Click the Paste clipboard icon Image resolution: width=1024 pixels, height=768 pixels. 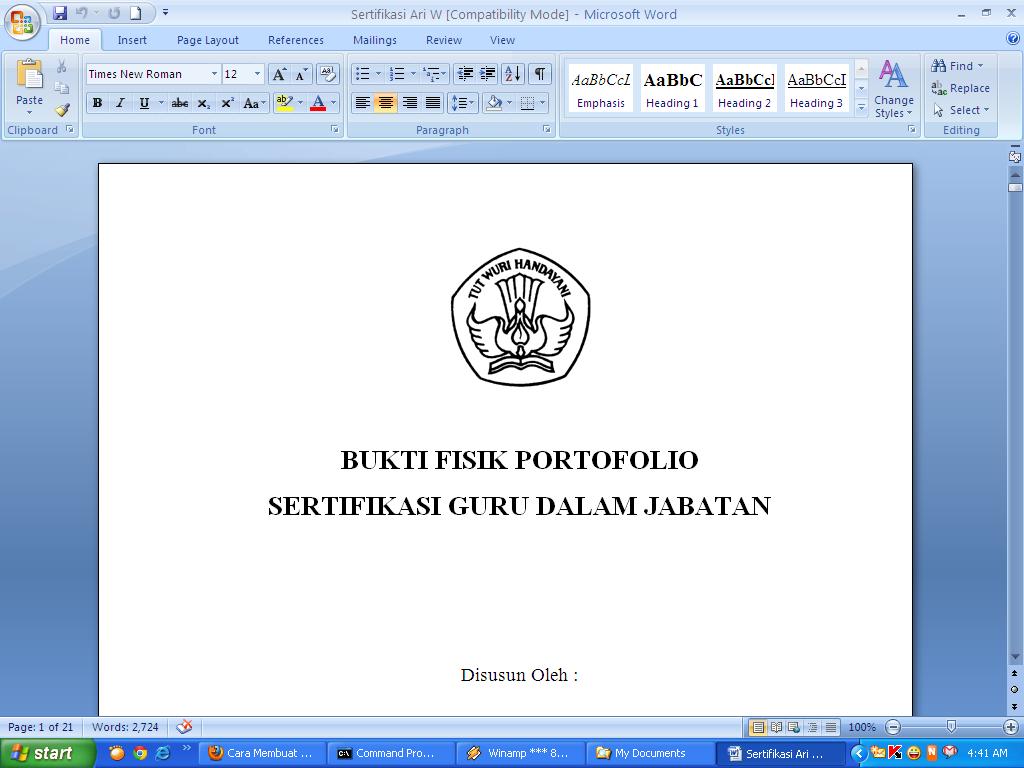coord(29,73)
